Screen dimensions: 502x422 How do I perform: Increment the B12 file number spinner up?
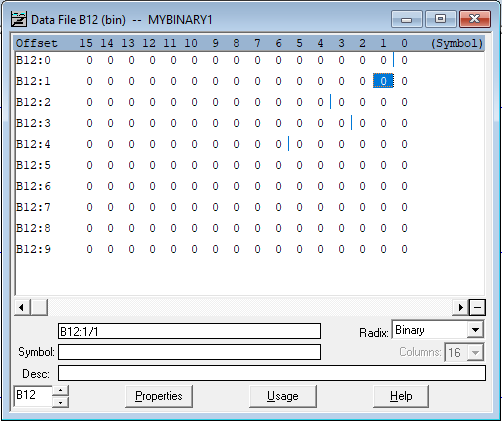pyautogui.click(x=60, y=391)
